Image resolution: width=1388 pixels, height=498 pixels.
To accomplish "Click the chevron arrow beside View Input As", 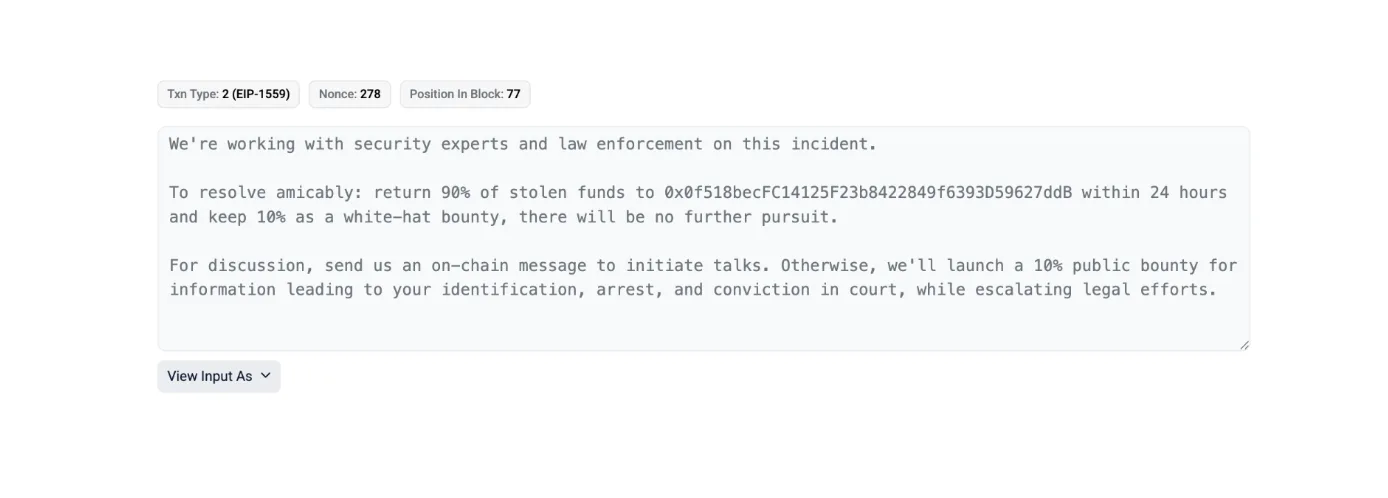I will point(266,376).
